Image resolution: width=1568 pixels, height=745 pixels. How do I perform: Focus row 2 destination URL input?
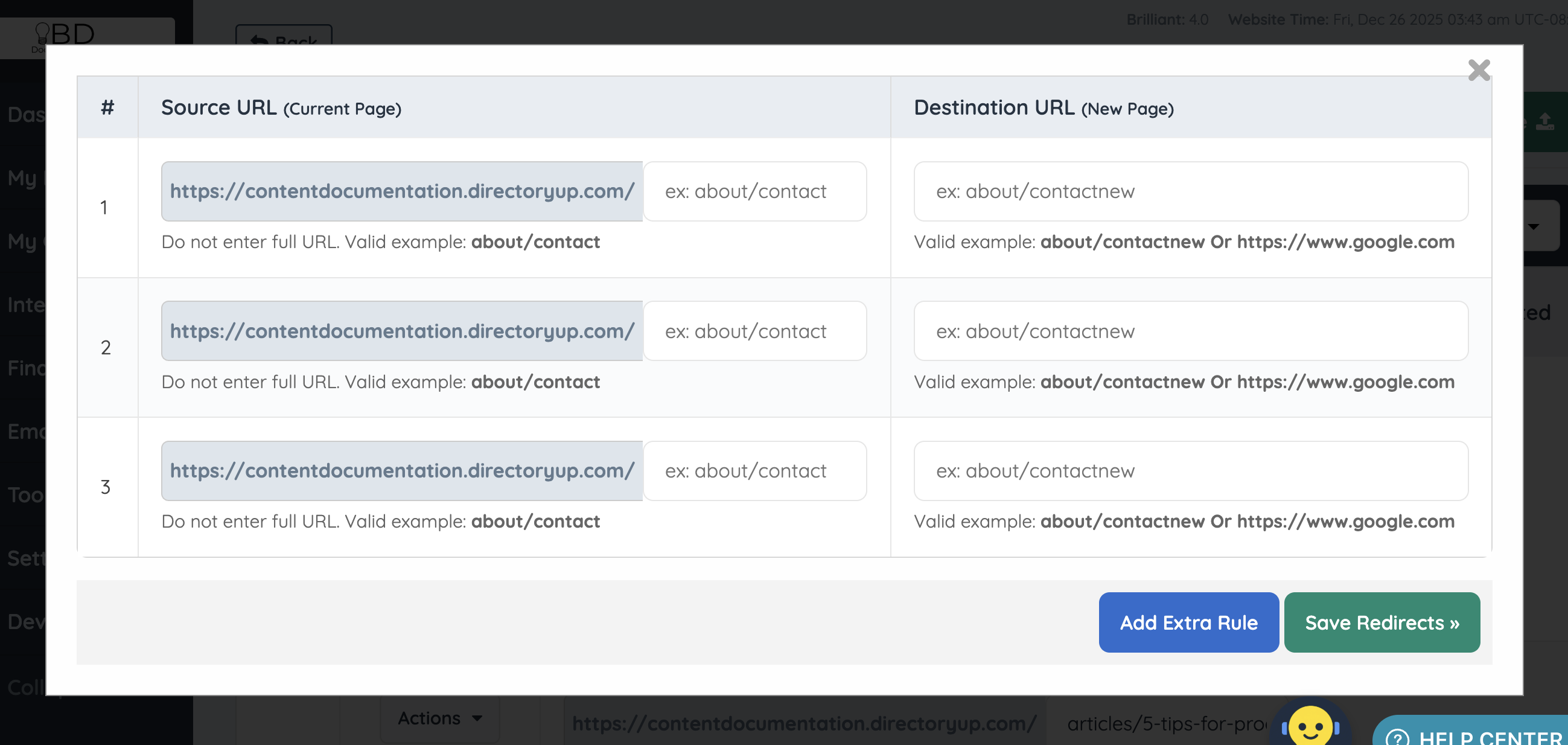(x=1190, y=331)
